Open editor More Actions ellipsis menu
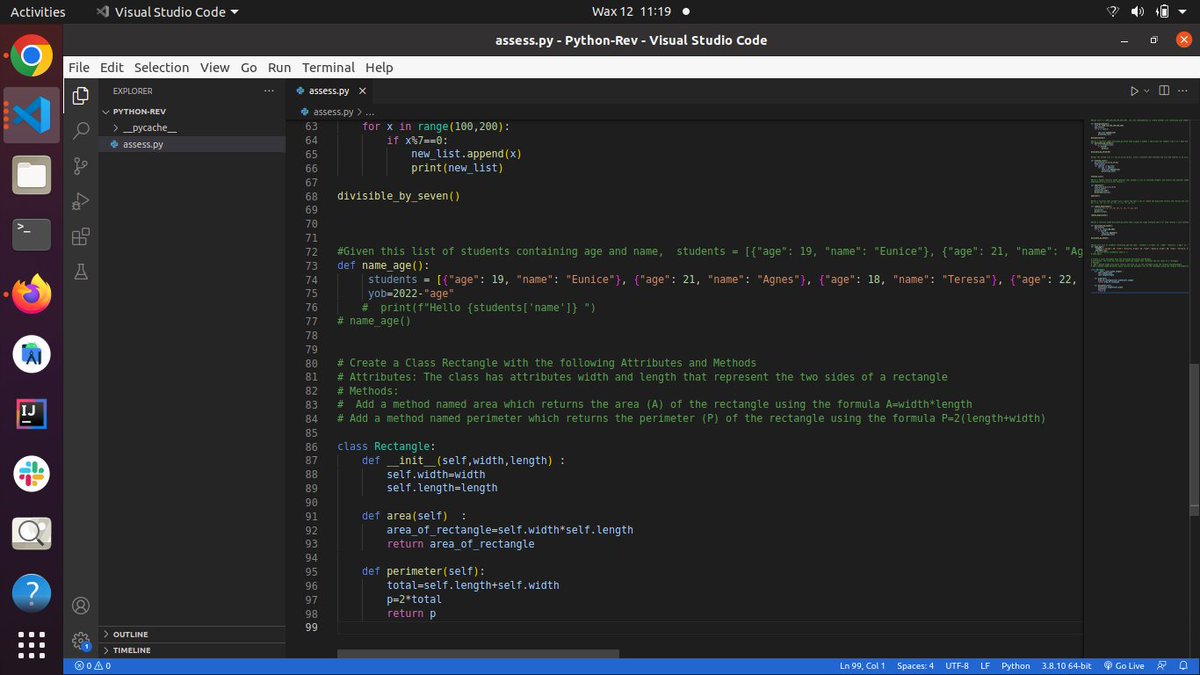Screen dimensions: 1200x675 tap(1183, 91)
